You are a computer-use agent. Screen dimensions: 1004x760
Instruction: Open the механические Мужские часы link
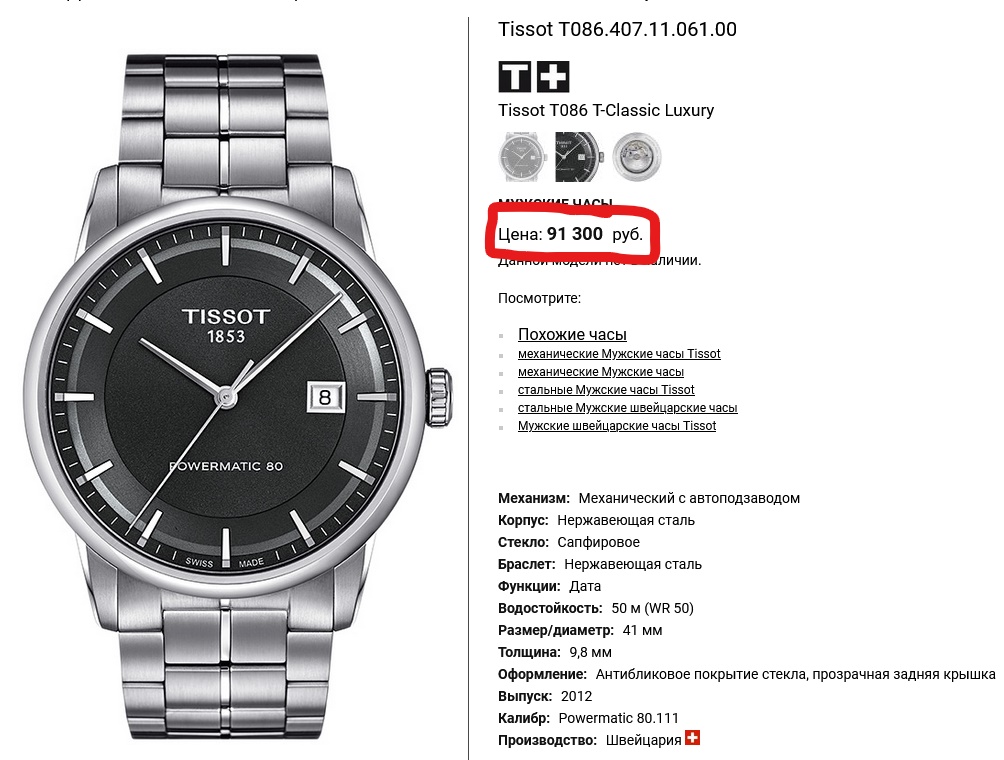(x=601, y=371)
